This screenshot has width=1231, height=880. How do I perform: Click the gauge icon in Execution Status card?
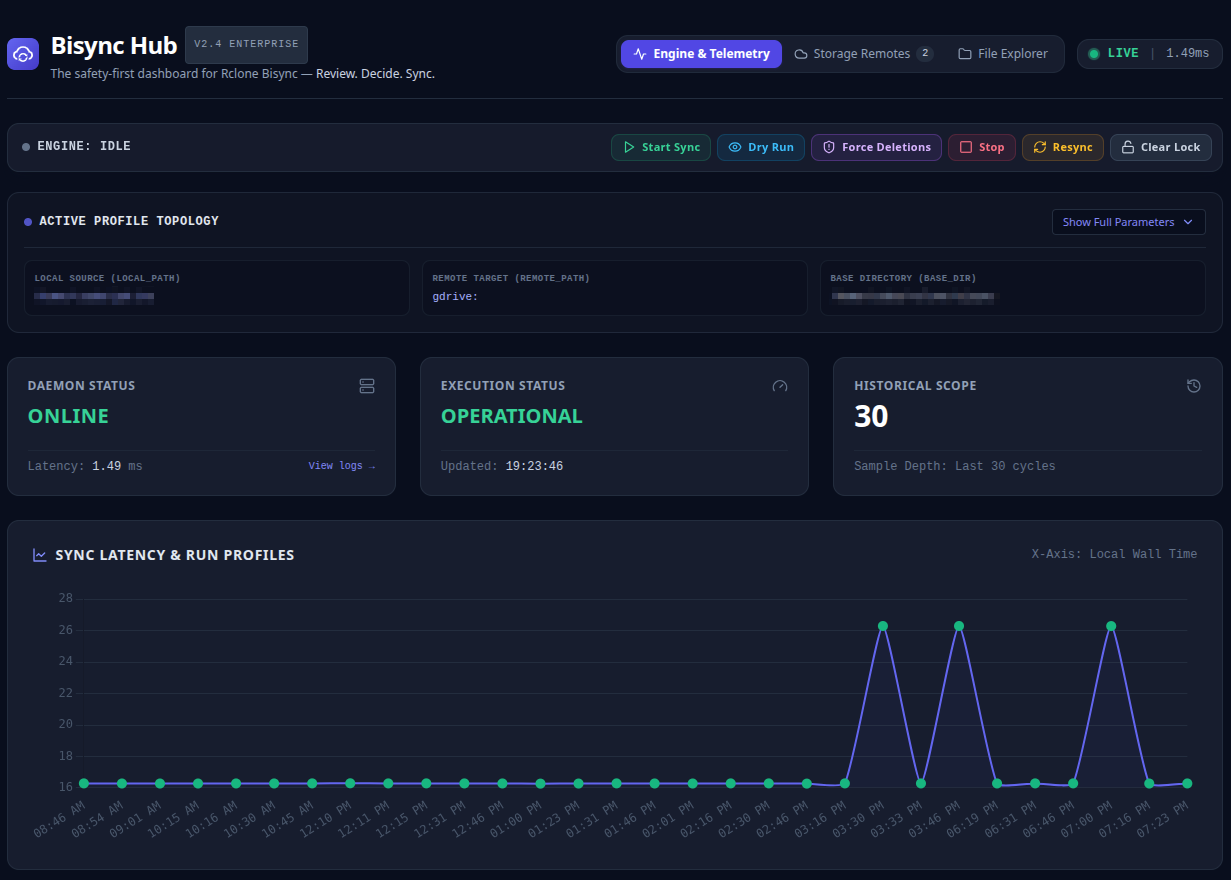tap(780, 386)
